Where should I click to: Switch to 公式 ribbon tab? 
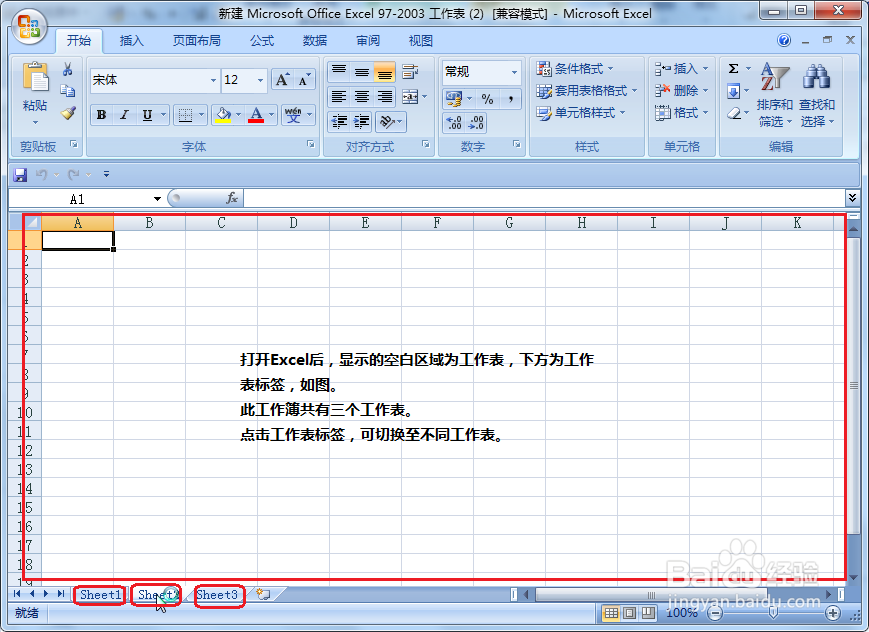[x=262, y=40]
